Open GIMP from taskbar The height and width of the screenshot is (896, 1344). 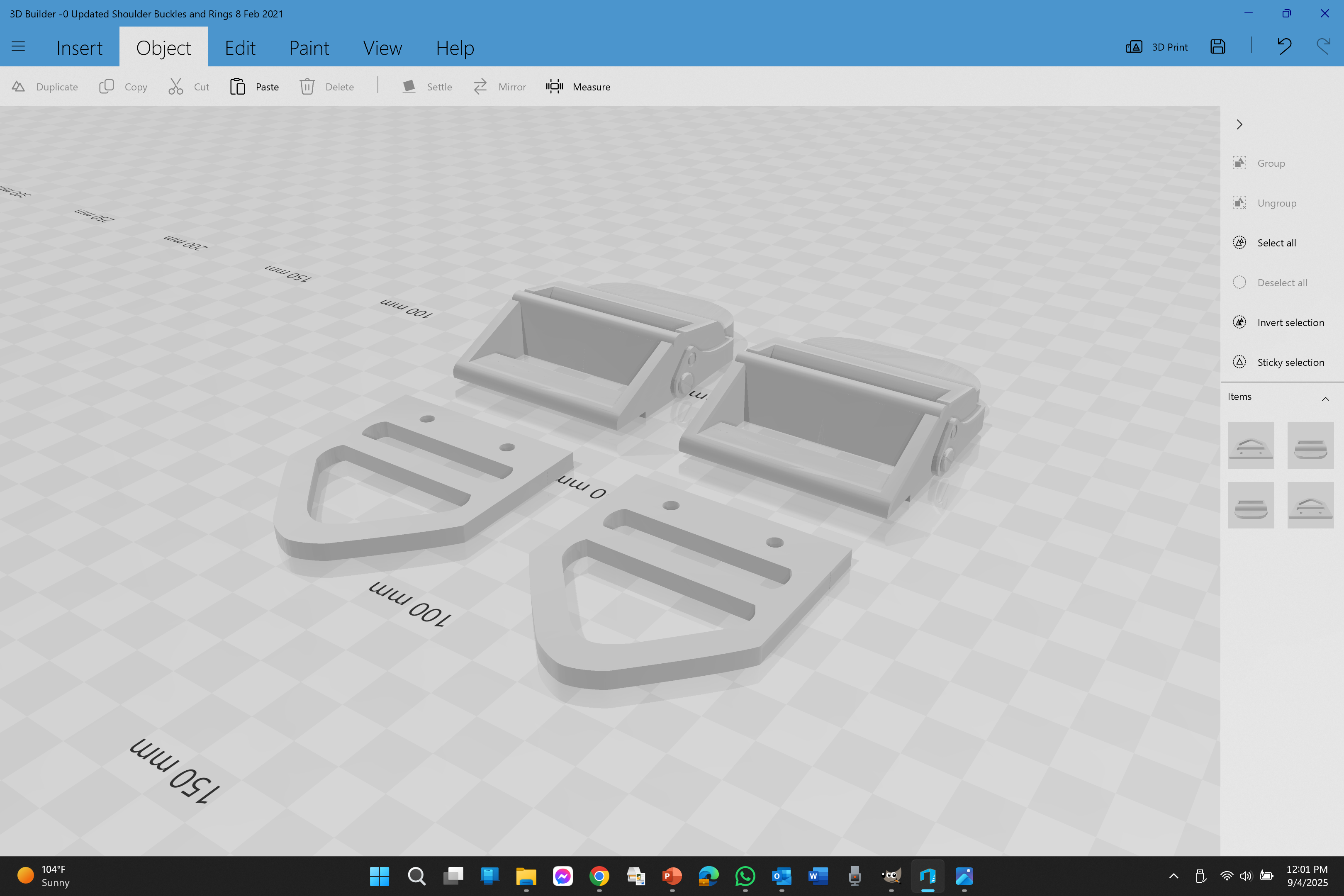[891, 876]
